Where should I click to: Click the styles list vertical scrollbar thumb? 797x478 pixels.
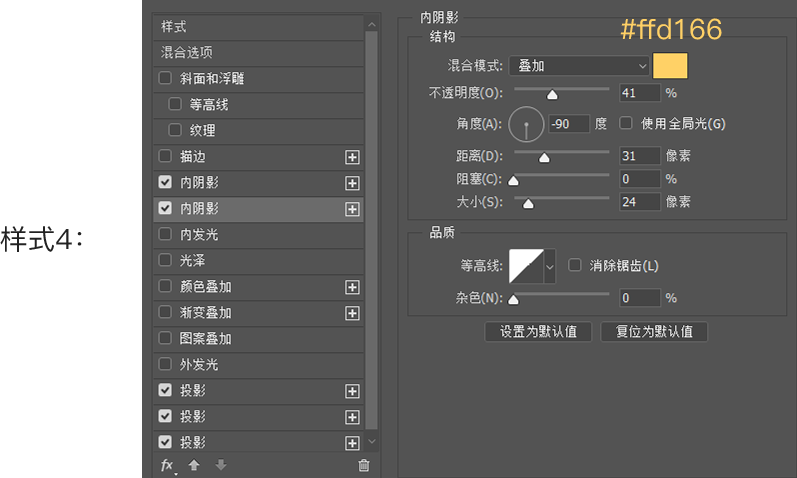pos(372,230)
